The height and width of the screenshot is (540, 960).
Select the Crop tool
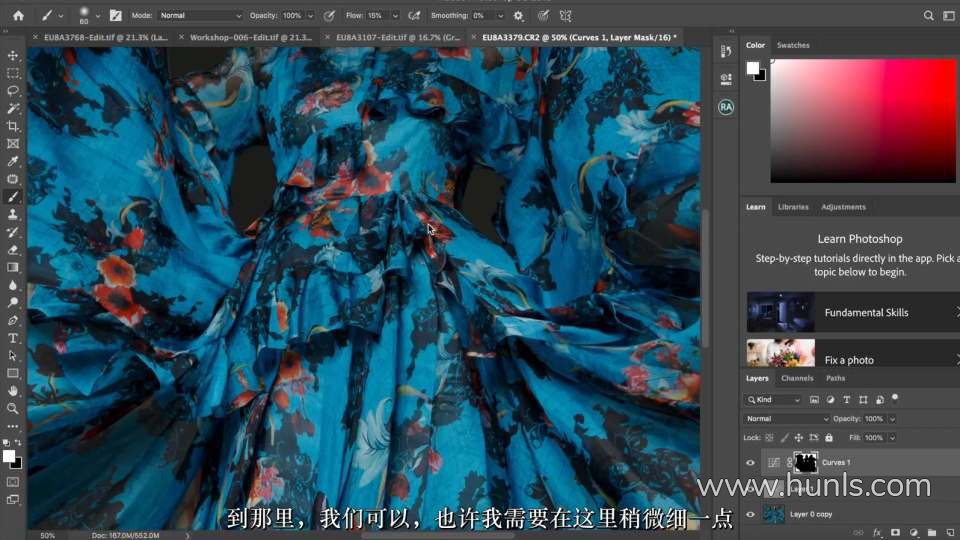(x=13, y=126)
